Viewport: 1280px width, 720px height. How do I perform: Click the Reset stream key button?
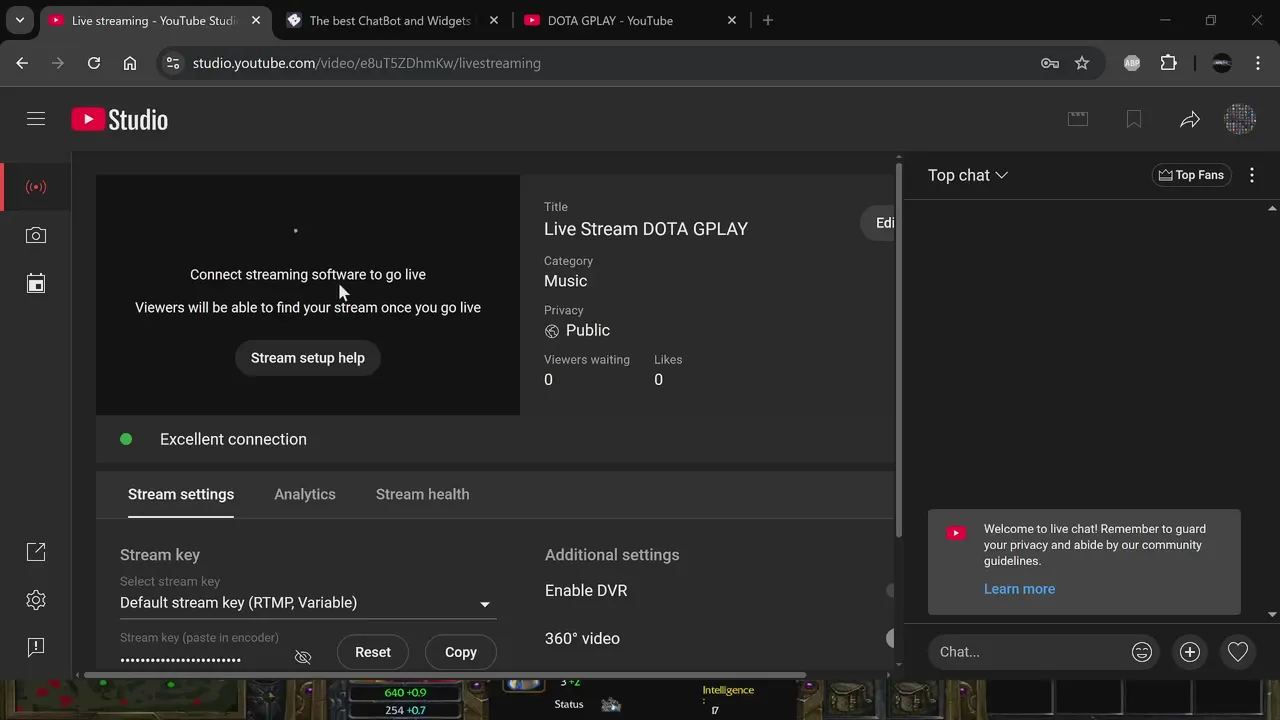373,652
